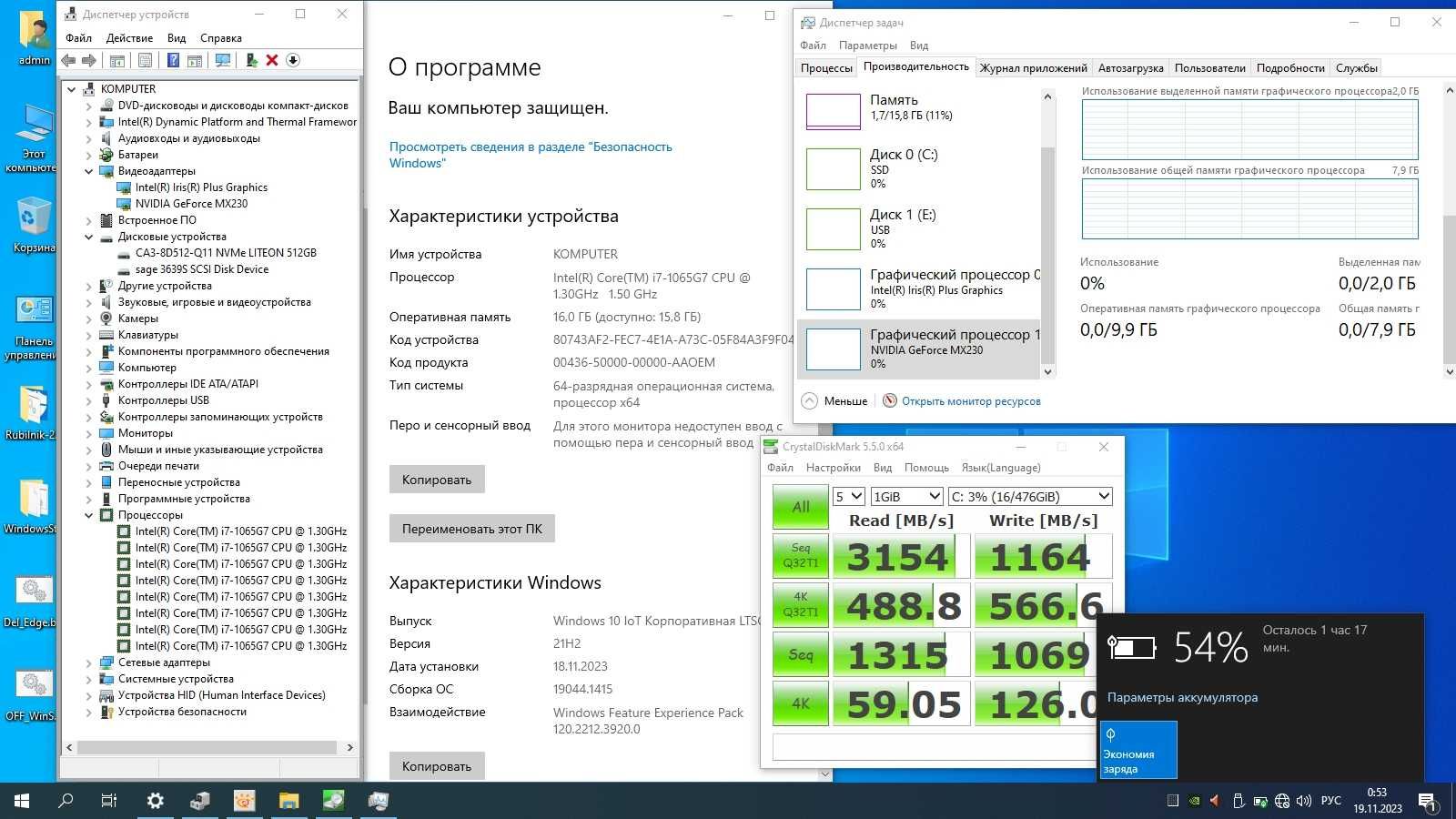Viewport: 1456px width, 819px height.
Task: Expand the Сетевые адаптеры node
Action: (x=89, y=662)
